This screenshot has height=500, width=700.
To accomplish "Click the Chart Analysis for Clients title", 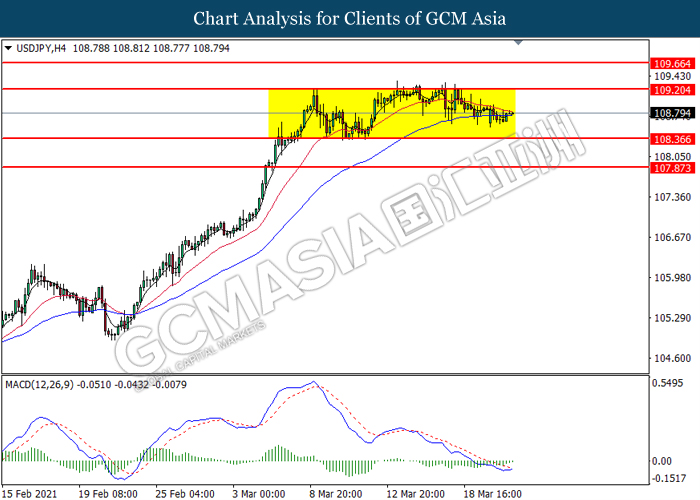I will click(x=350, y=18).
